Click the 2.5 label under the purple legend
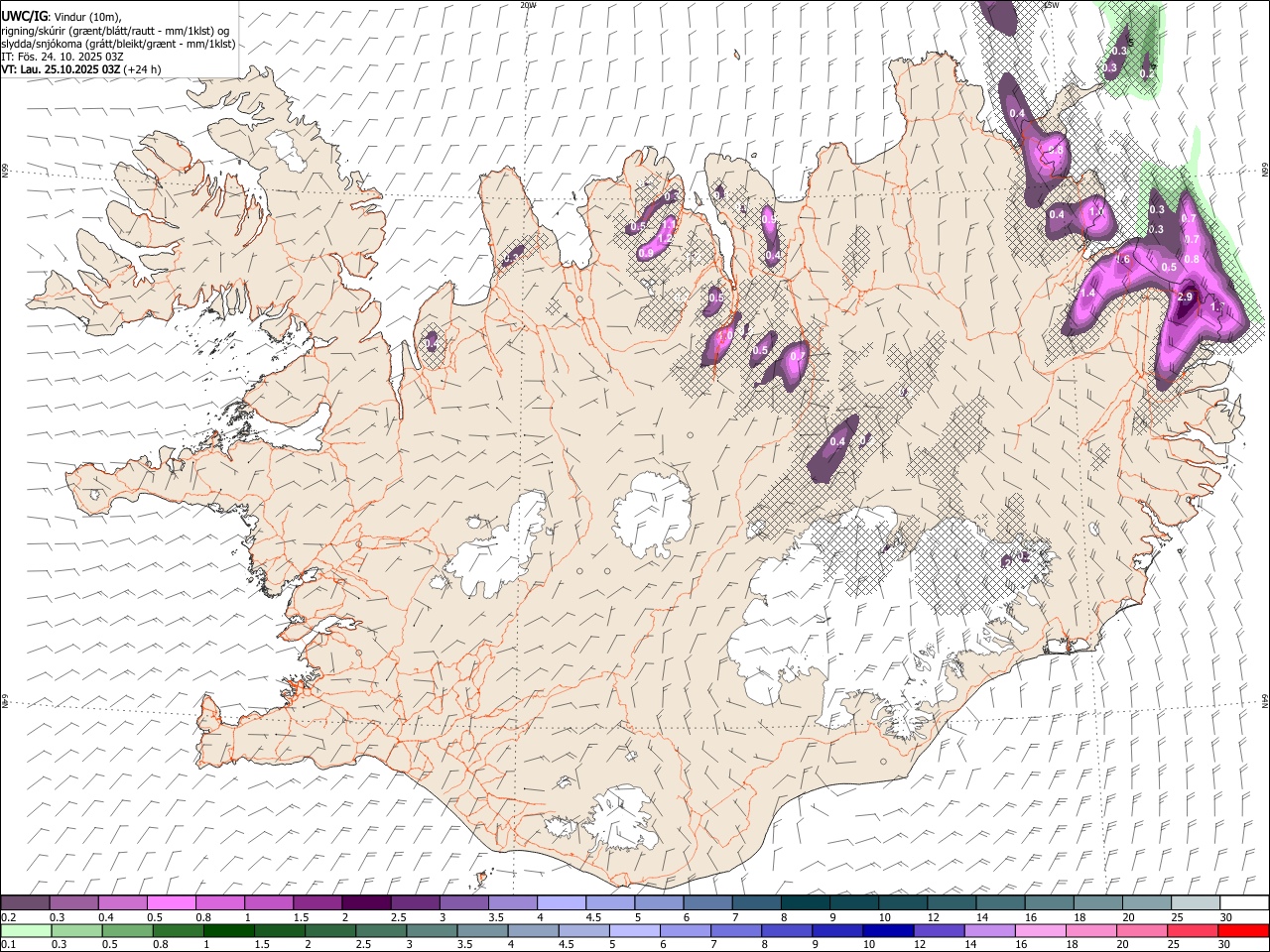 point(398,917)
